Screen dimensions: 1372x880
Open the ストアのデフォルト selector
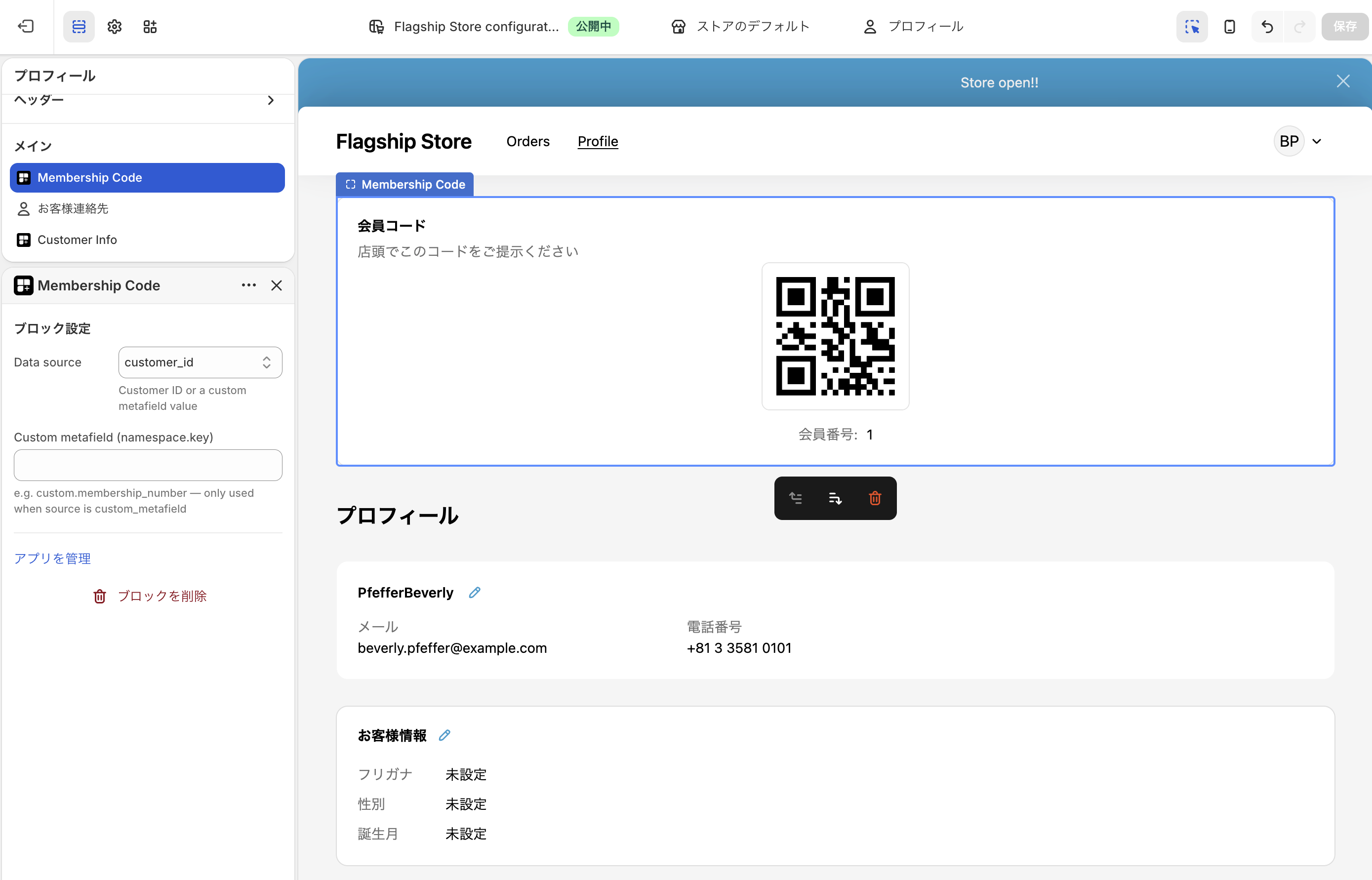[x=740, y=26]
